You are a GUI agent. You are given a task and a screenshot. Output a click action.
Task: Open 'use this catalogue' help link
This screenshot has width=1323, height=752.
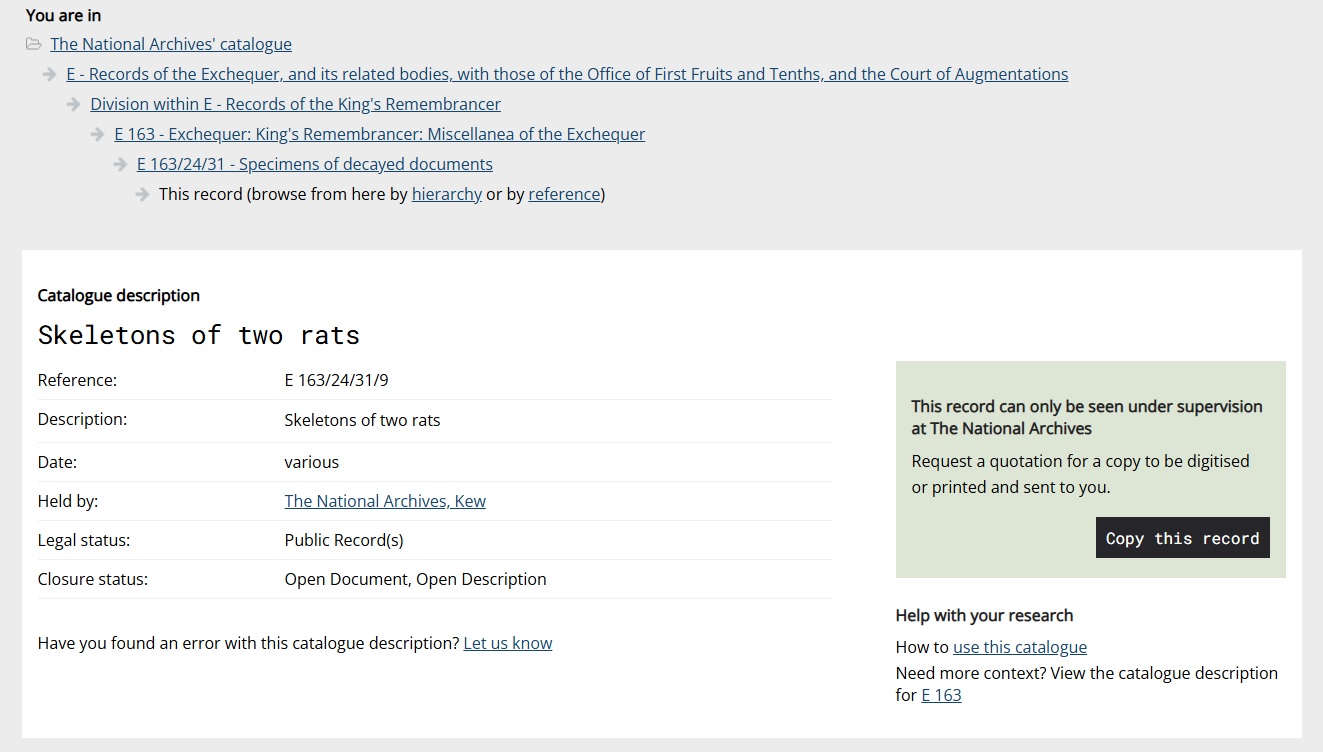(1019, 647)
